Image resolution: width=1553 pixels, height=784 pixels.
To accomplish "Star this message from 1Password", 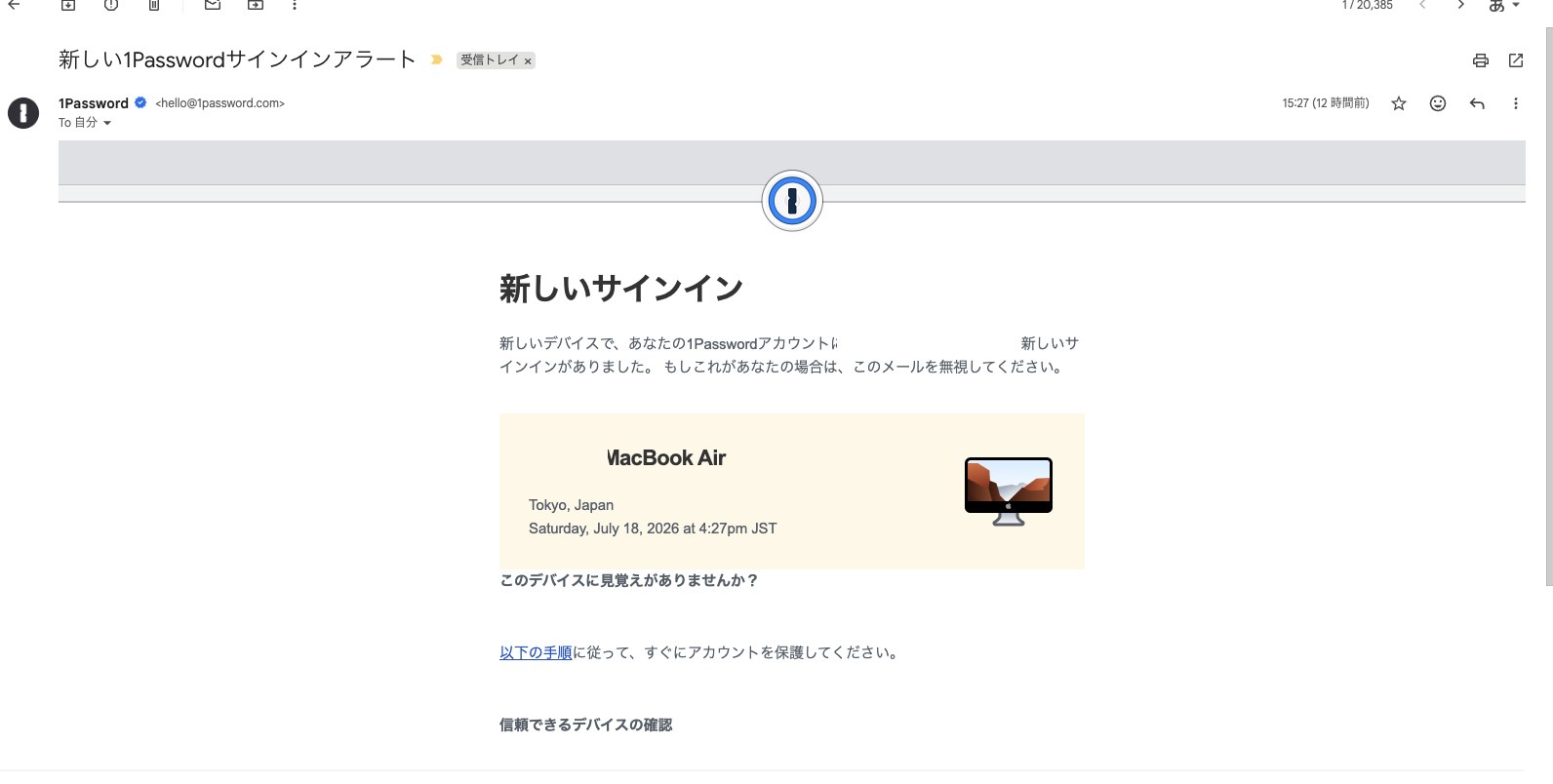I will (x=1399, y=103).
